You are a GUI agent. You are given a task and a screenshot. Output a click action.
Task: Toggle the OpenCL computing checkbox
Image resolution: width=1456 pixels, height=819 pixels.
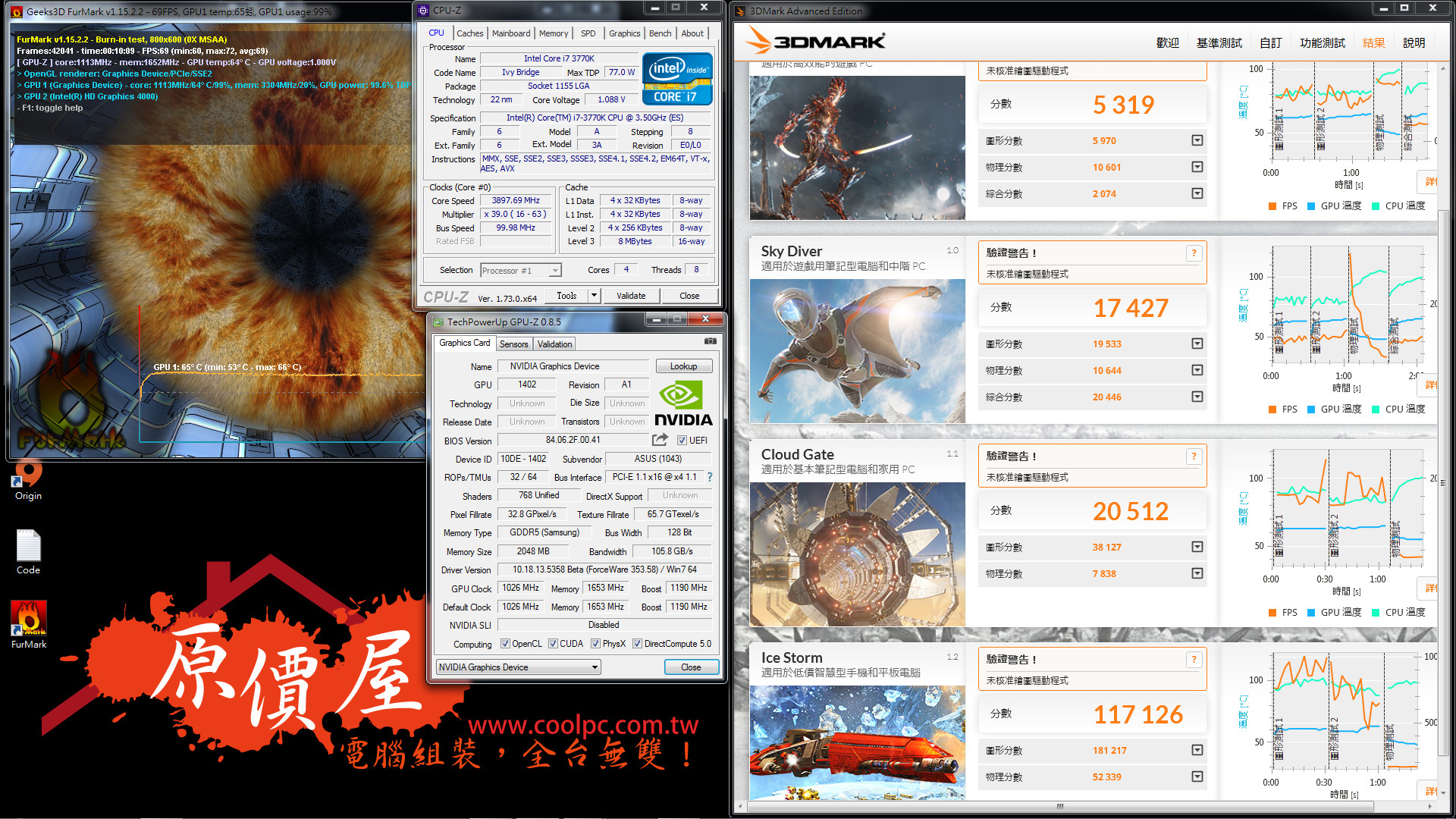tap(505, 644)
